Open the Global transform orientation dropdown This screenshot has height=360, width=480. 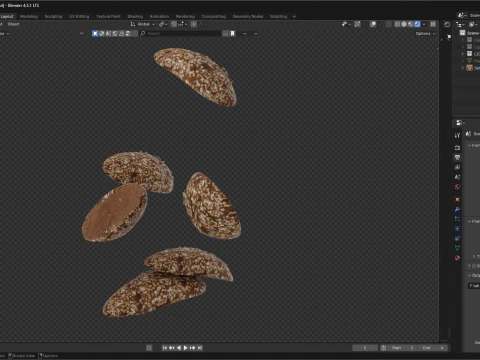(x=142, y=24)
